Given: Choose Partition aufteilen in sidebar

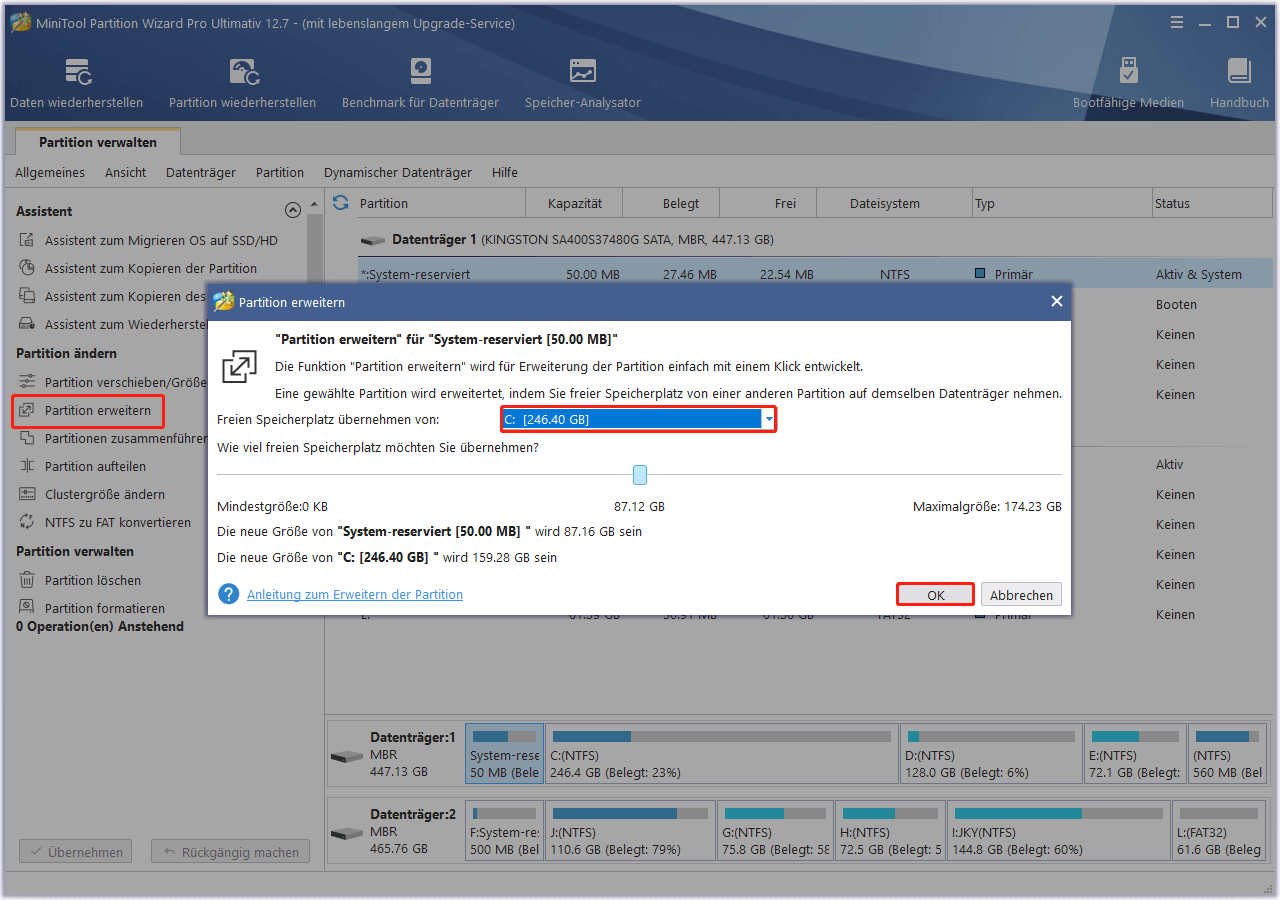Looking at the screenshot, I should [x=95, y=466].
